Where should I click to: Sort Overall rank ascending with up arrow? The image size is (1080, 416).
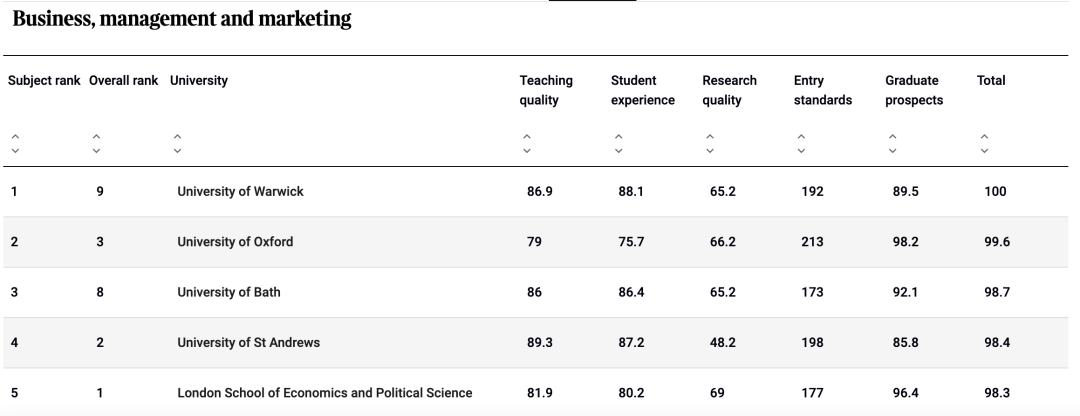coord(96,137)
